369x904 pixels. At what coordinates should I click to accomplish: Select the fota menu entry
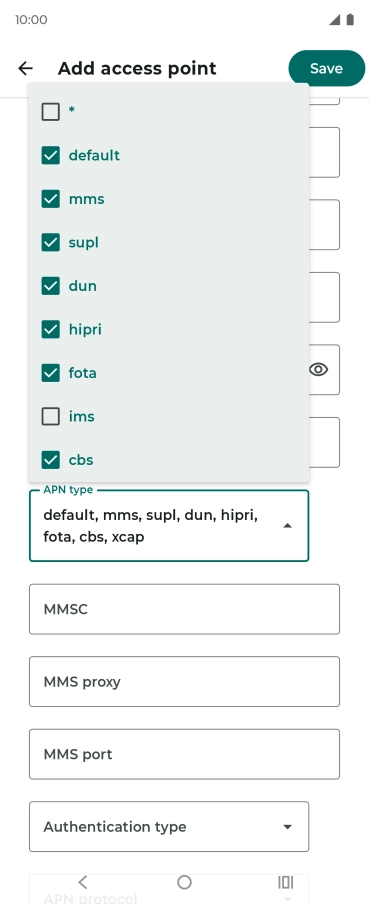pos(169,373)
